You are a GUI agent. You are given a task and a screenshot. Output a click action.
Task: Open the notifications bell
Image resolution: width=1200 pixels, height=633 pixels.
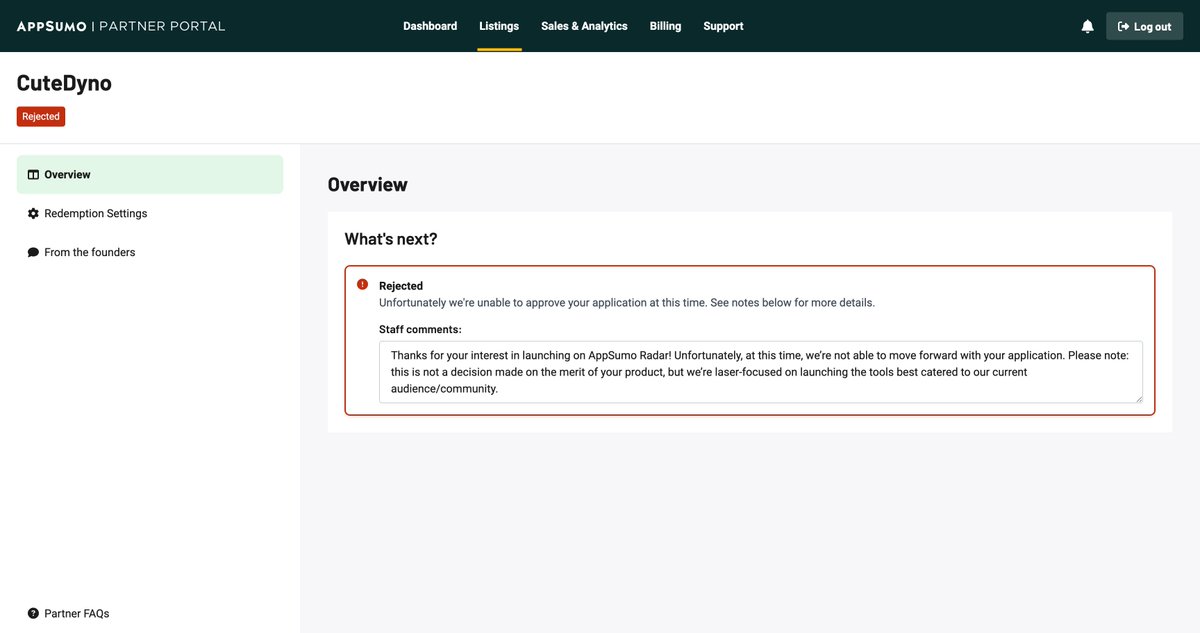pos(1088,27)
